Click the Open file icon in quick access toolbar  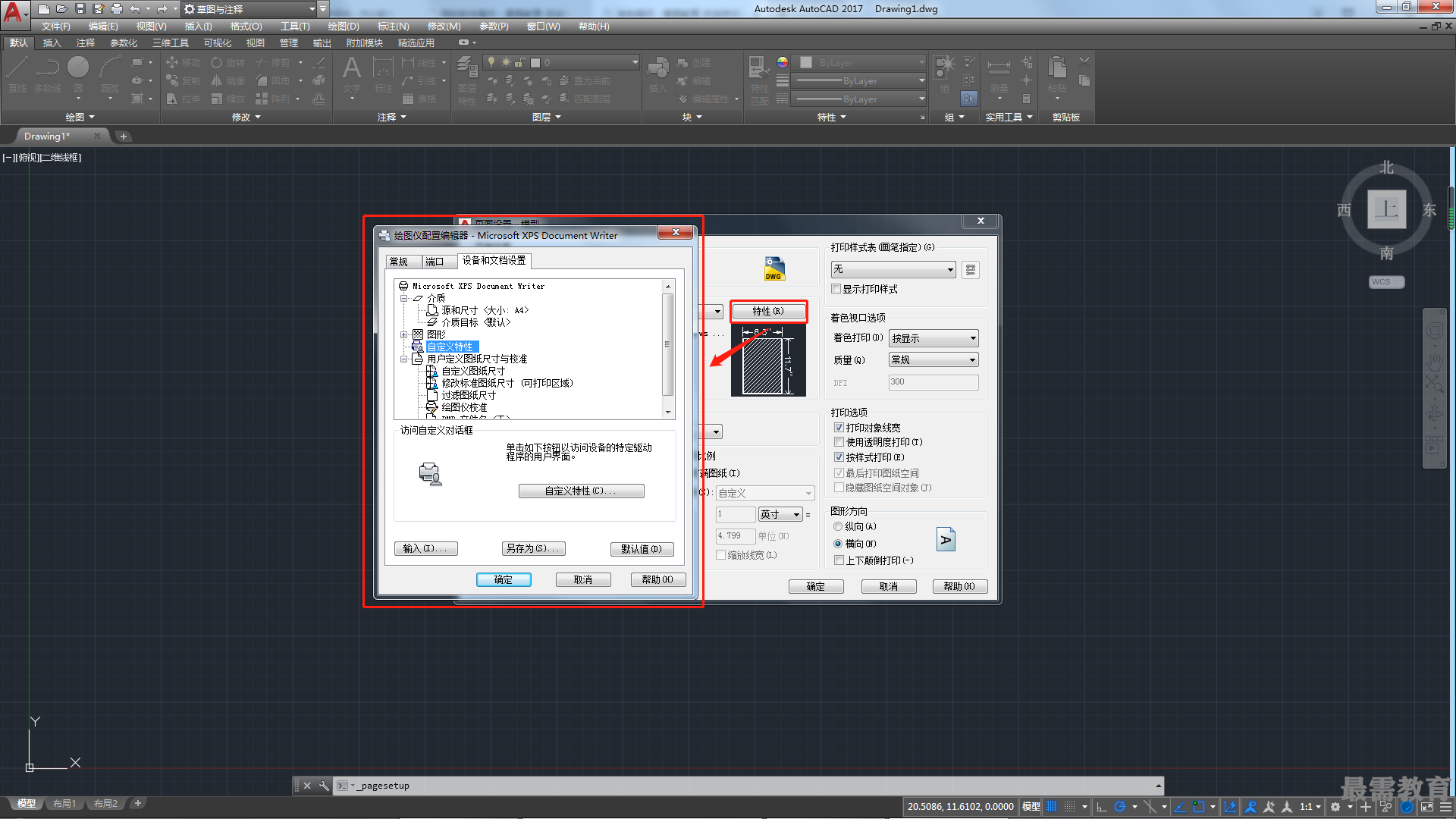[62, 9]
